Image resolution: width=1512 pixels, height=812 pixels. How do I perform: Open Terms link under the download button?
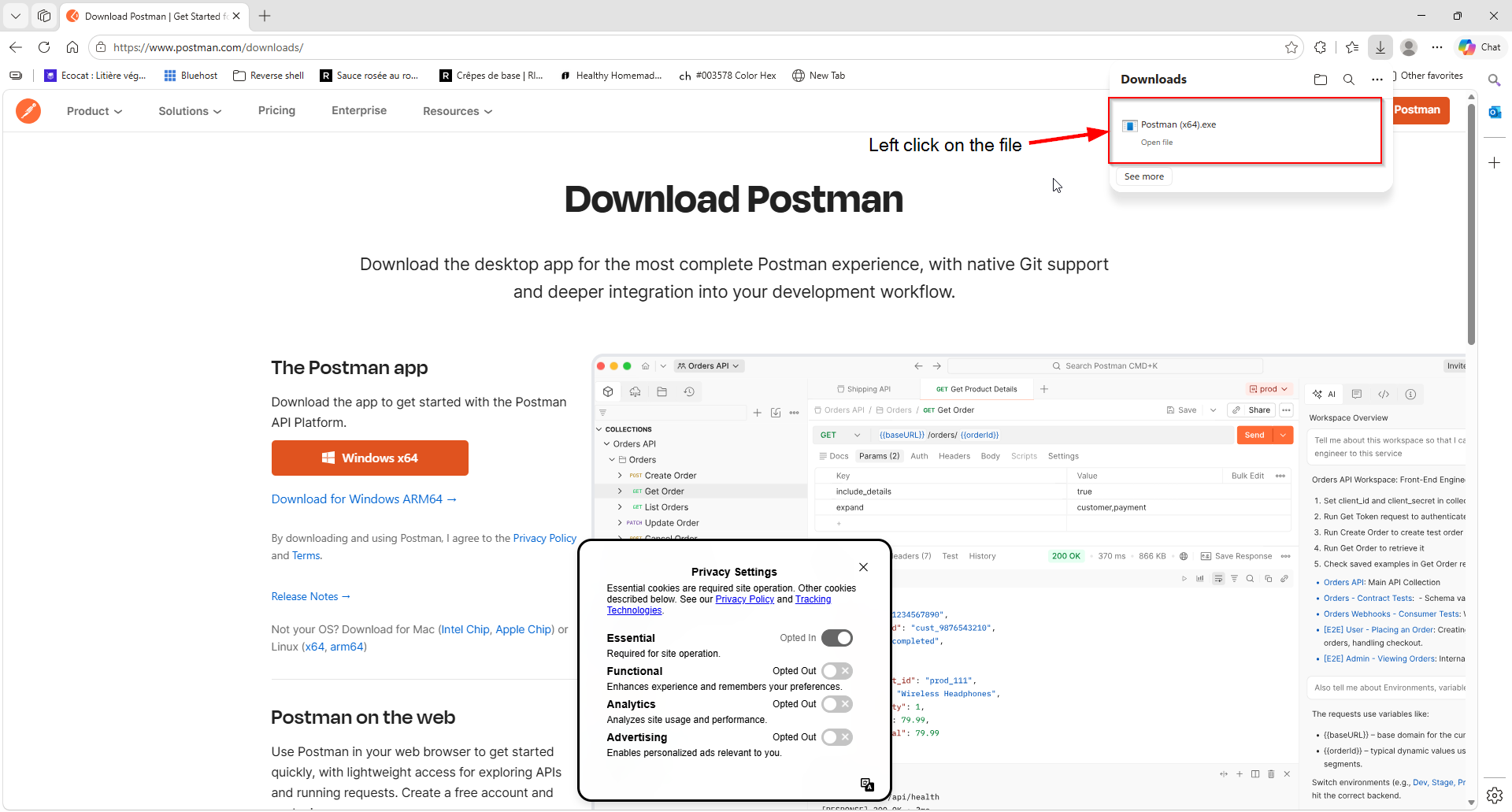tap(306, 555)
